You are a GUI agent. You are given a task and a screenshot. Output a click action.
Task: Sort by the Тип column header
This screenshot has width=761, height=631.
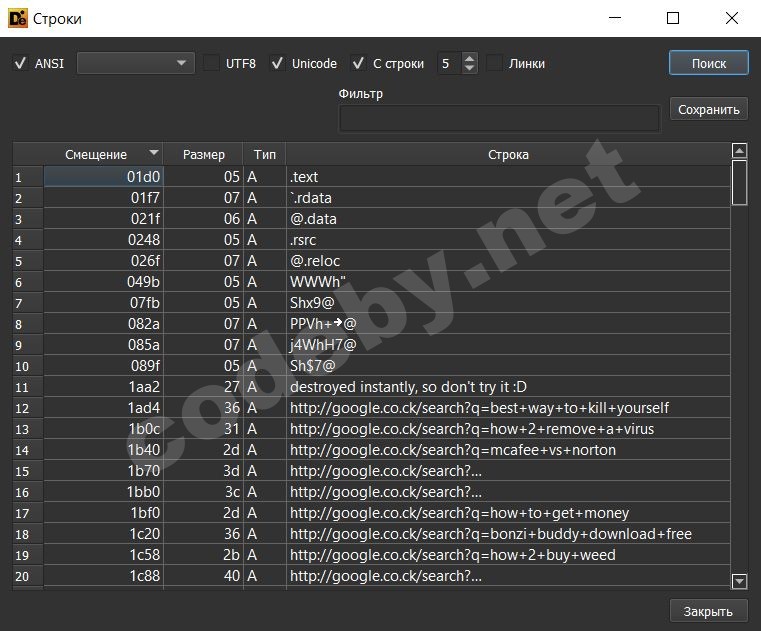pyautogui.click(x=265, y=154)
